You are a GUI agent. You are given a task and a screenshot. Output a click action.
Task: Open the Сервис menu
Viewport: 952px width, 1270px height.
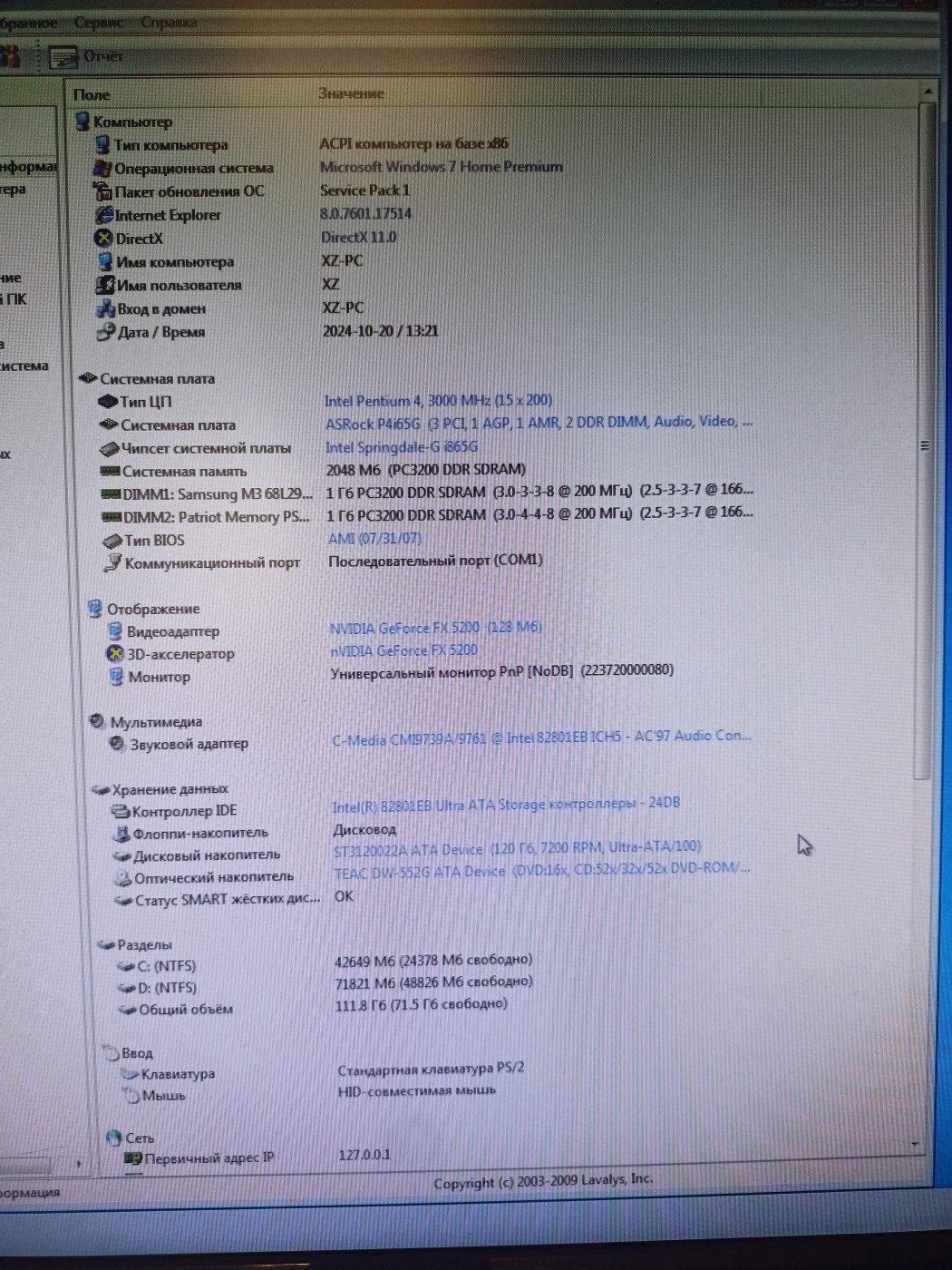pyautogui.click(x=99, y=23)
